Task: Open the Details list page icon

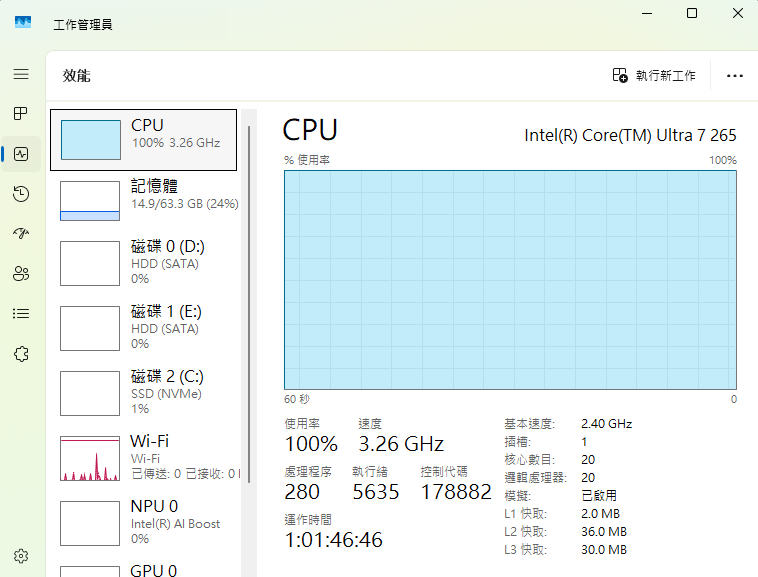Action: tap(21, 314)
